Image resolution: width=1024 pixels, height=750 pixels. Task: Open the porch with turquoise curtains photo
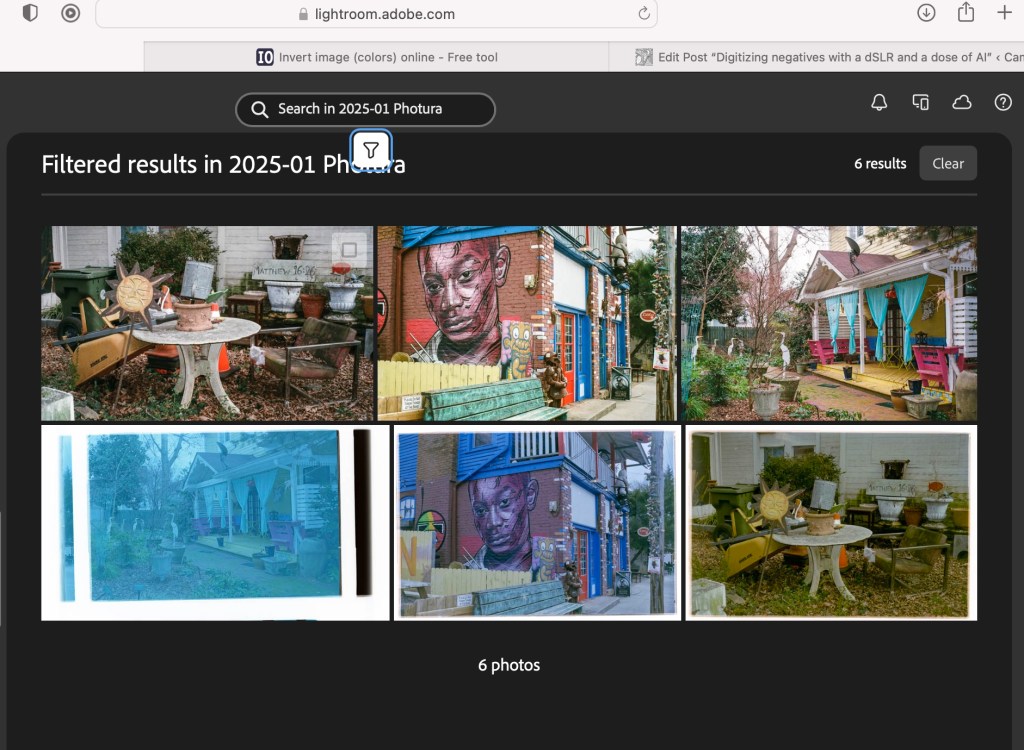click(828, 323)
